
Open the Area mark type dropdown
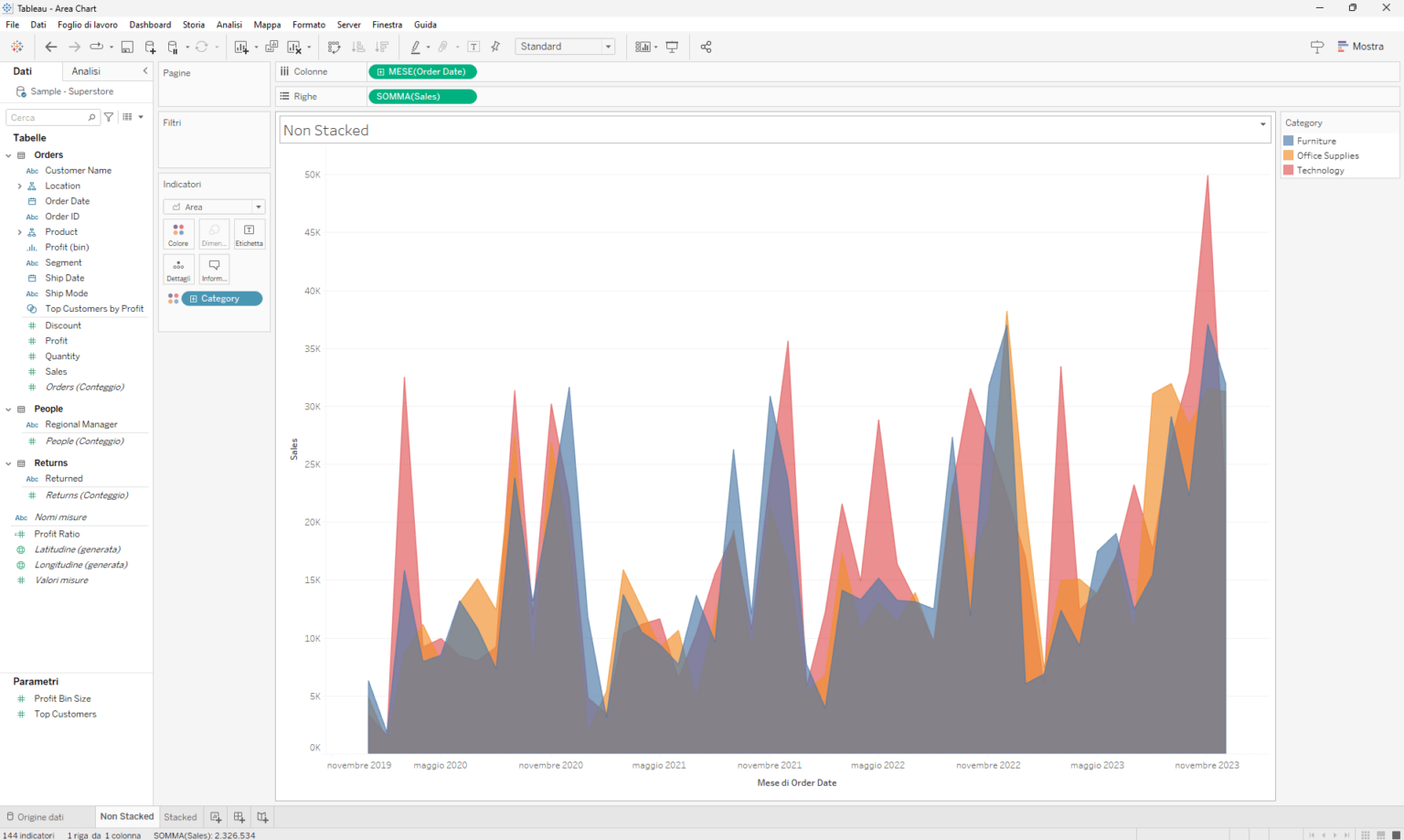pos(214,207)
